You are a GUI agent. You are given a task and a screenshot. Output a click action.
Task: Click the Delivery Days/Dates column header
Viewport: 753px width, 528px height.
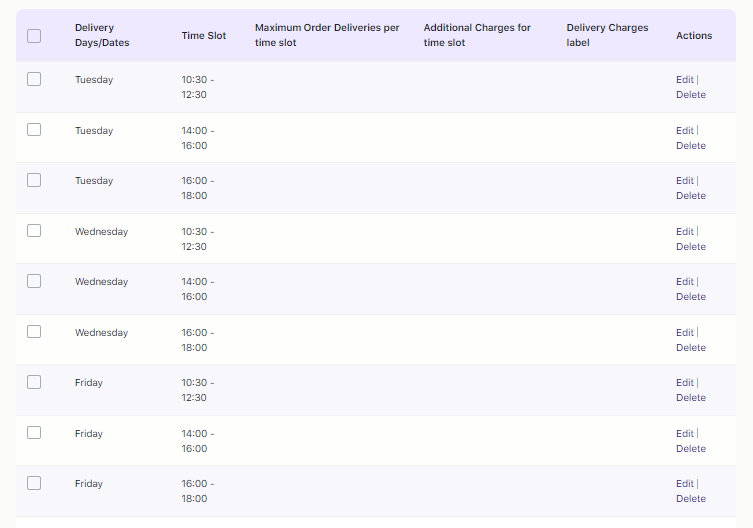click(x=101, y=36)
